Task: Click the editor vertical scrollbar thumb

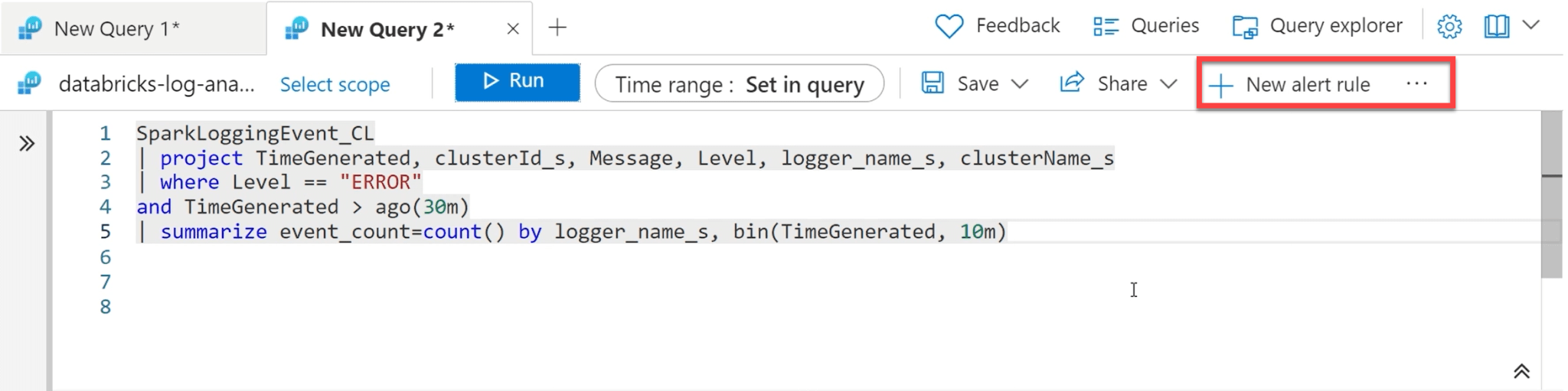Action: tap(1551, 194)
